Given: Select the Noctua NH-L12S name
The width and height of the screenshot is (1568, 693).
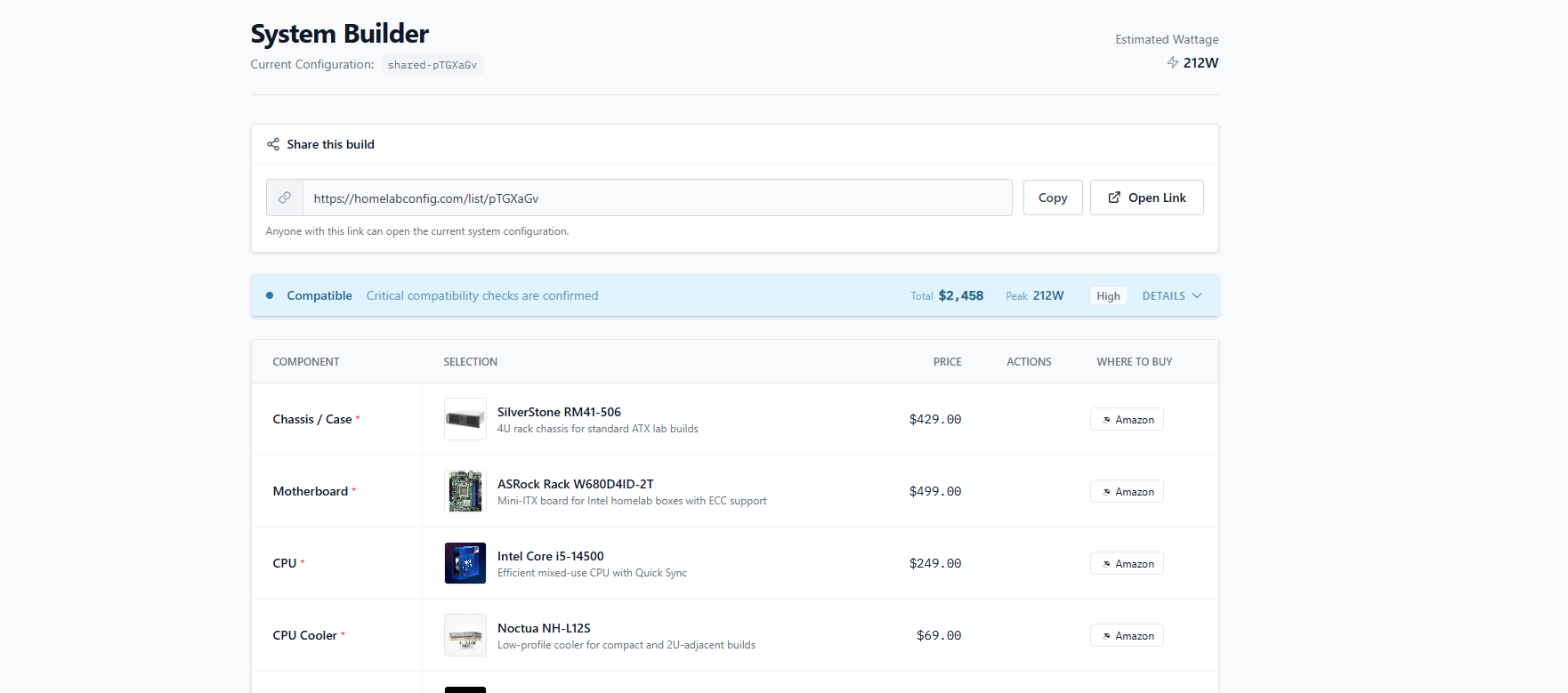Looking at the screenshot, I should tap(544, 628).
